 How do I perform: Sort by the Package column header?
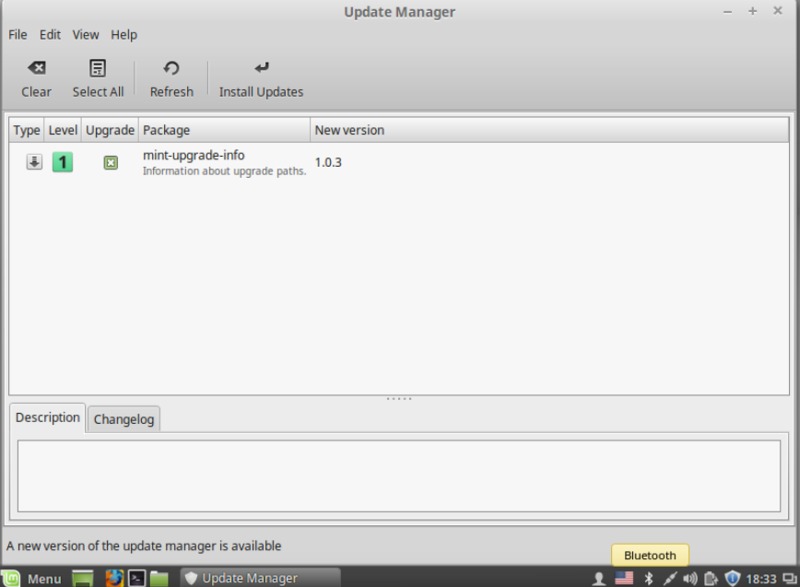click(224, 130)
